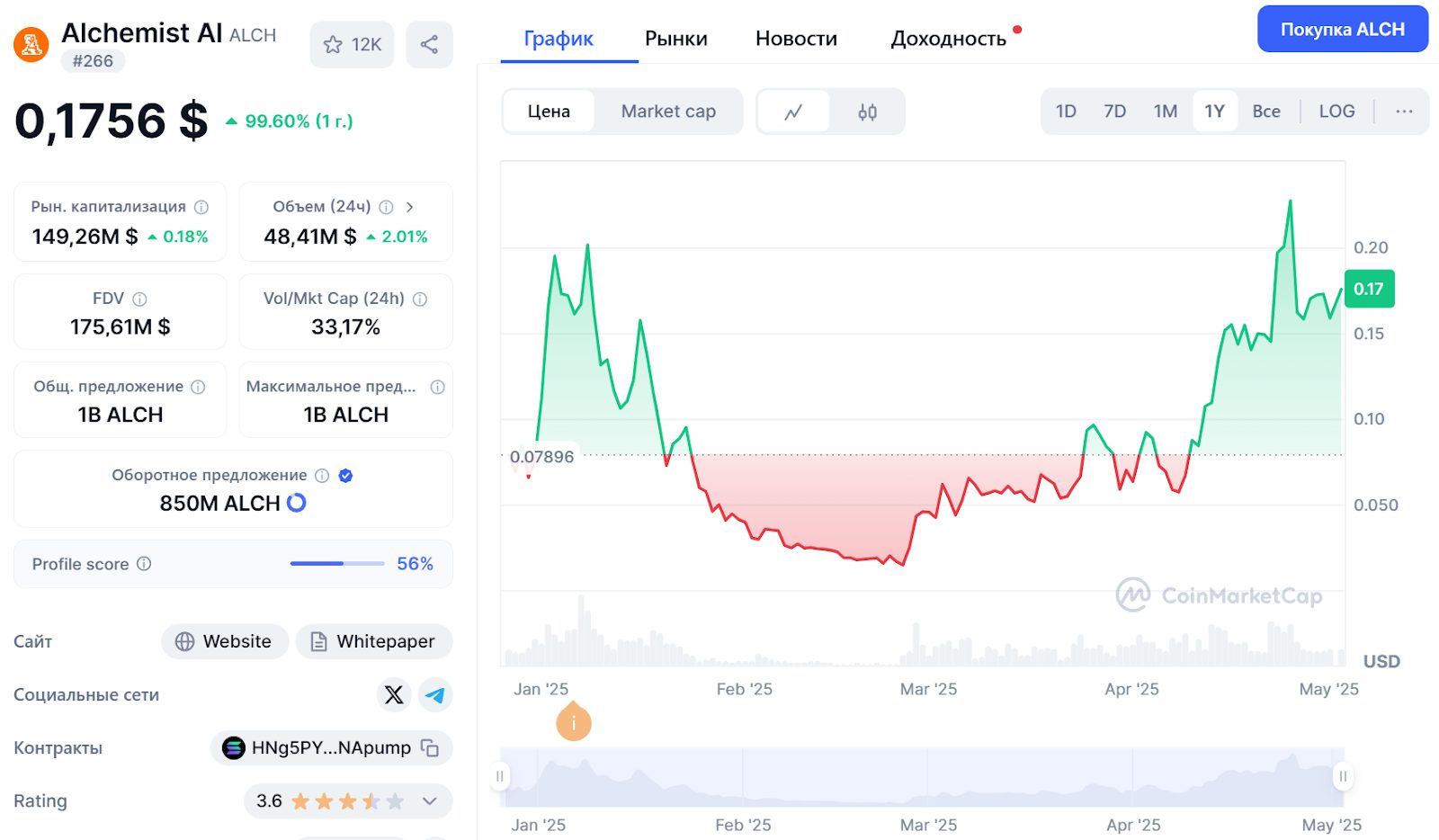The image size is (1439, 840).
Task: Click the Whitepaper document icon
Action: [x=318, y=641]
